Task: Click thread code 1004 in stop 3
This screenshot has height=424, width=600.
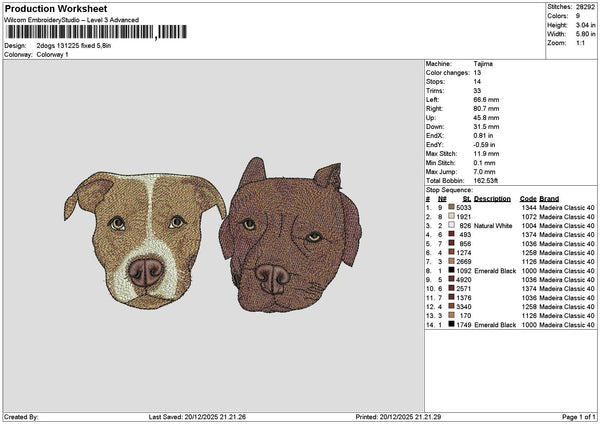Action: [529, 226]
